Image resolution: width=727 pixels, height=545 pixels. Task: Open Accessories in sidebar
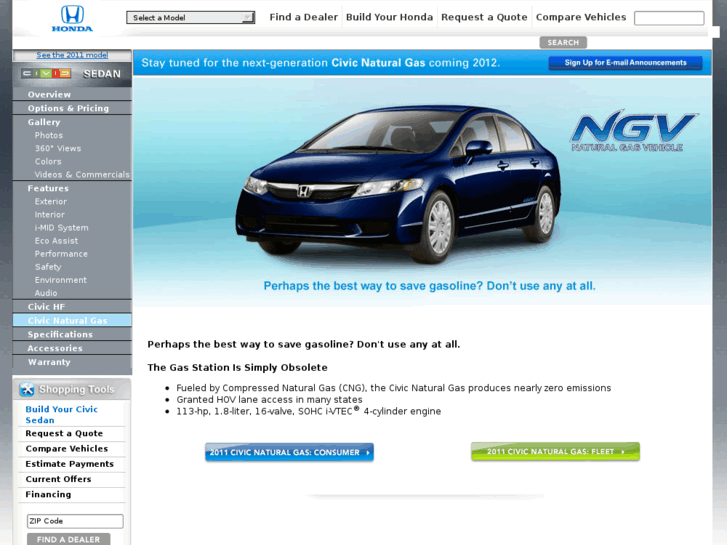click(72, 348)
